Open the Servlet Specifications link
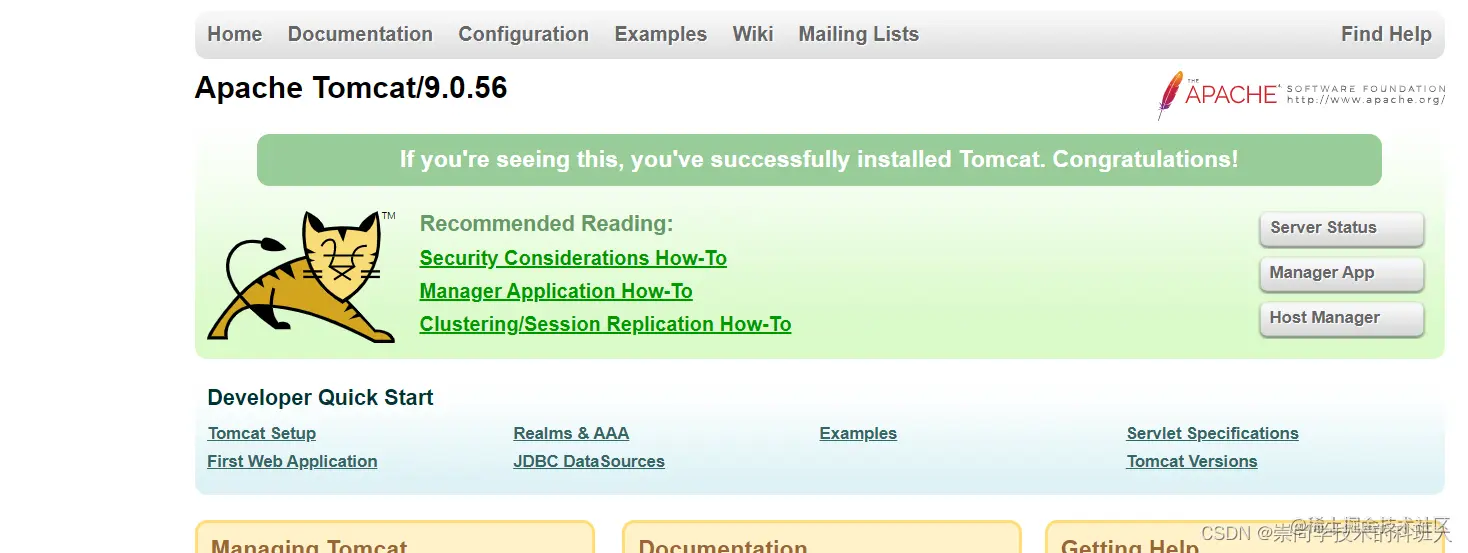Image resolution: width=1468 pixels, height=553 pixels. coord(1212,433)
